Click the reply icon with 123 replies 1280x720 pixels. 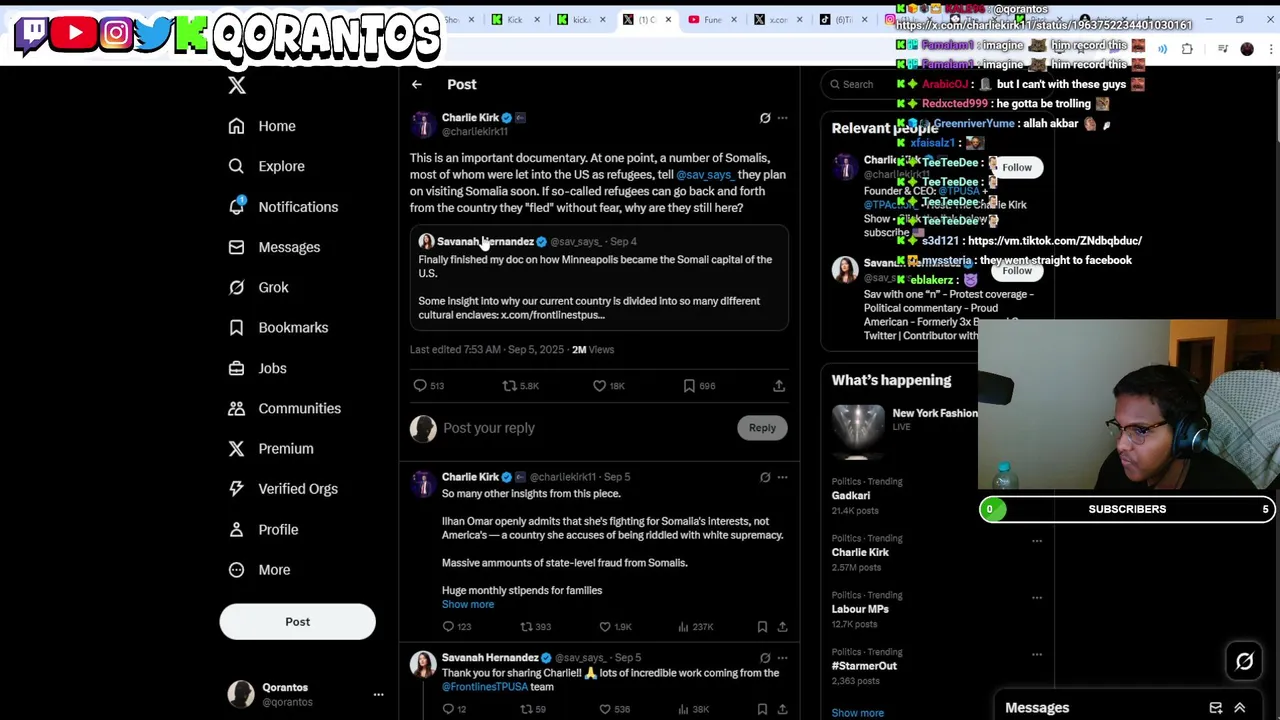[x=448, y=627]
